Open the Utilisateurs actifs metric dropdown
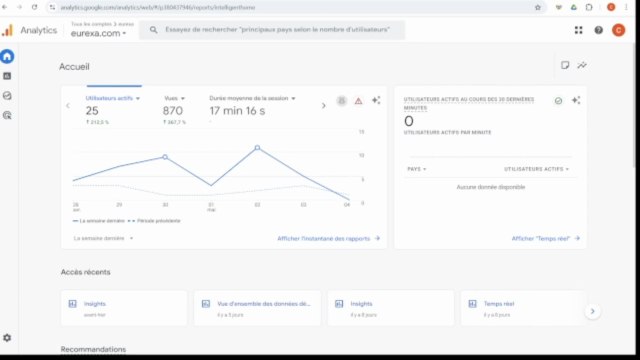 coord(113,98)
